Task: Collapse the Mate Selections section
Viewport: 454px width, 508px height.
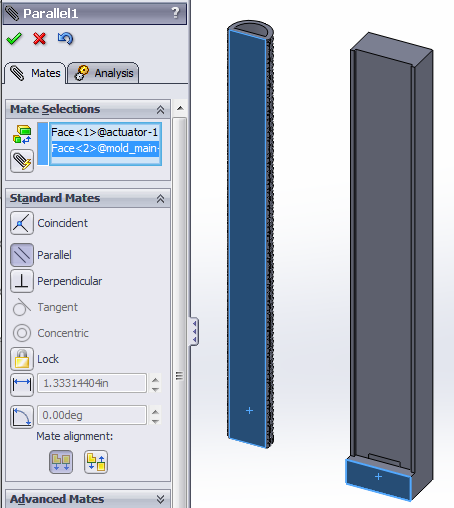Action: (x=160, y=110)
